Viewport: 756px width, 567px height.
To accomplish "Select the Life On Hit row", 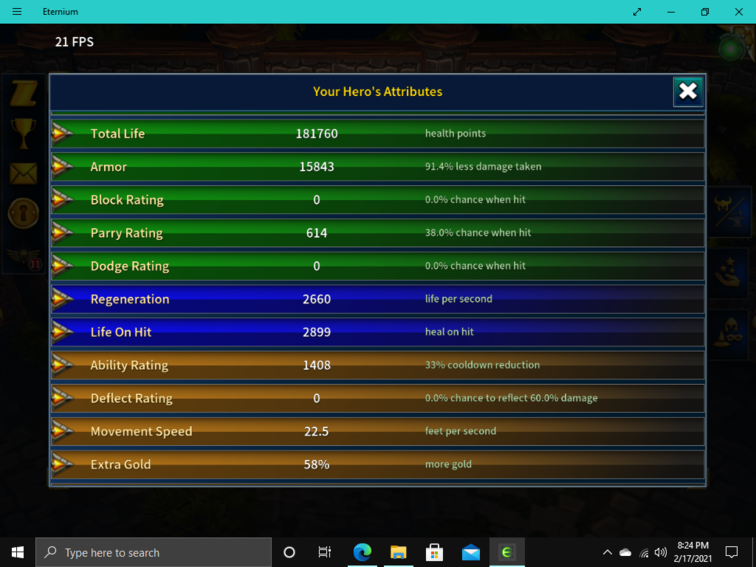I will (x=377, y=332).
